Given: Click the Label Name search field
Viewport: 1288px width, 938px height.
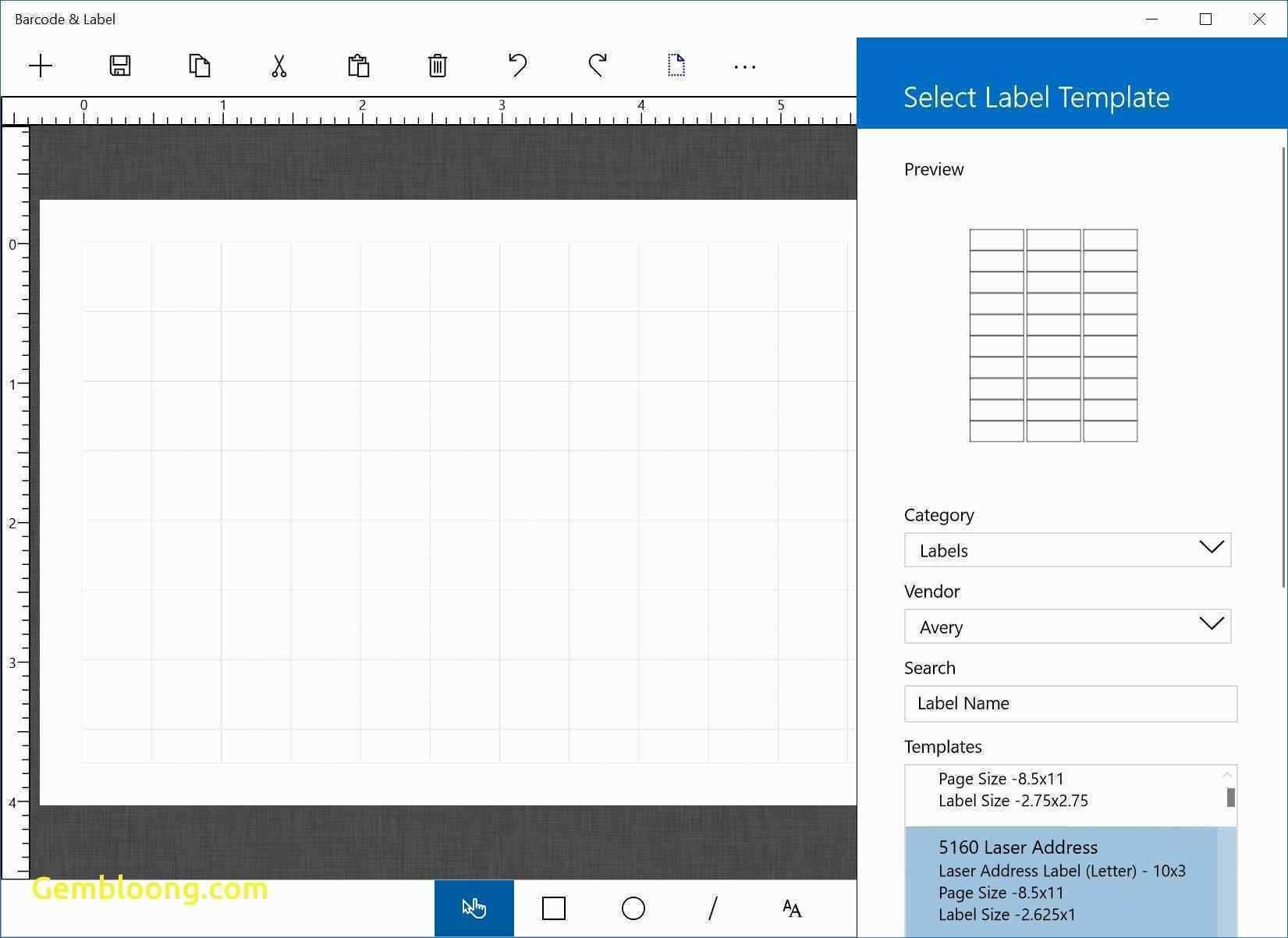Looking at the screenshot, I should point(1070,704).
